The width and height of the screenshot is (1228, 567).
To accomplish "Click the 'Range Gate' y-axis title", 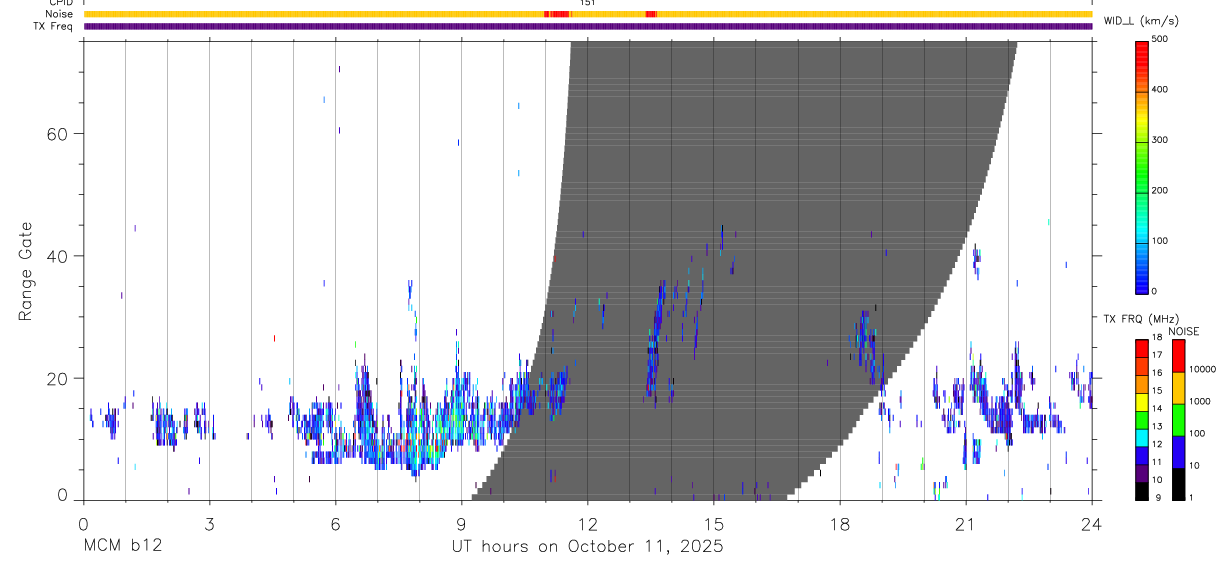I will coord(26,272).
